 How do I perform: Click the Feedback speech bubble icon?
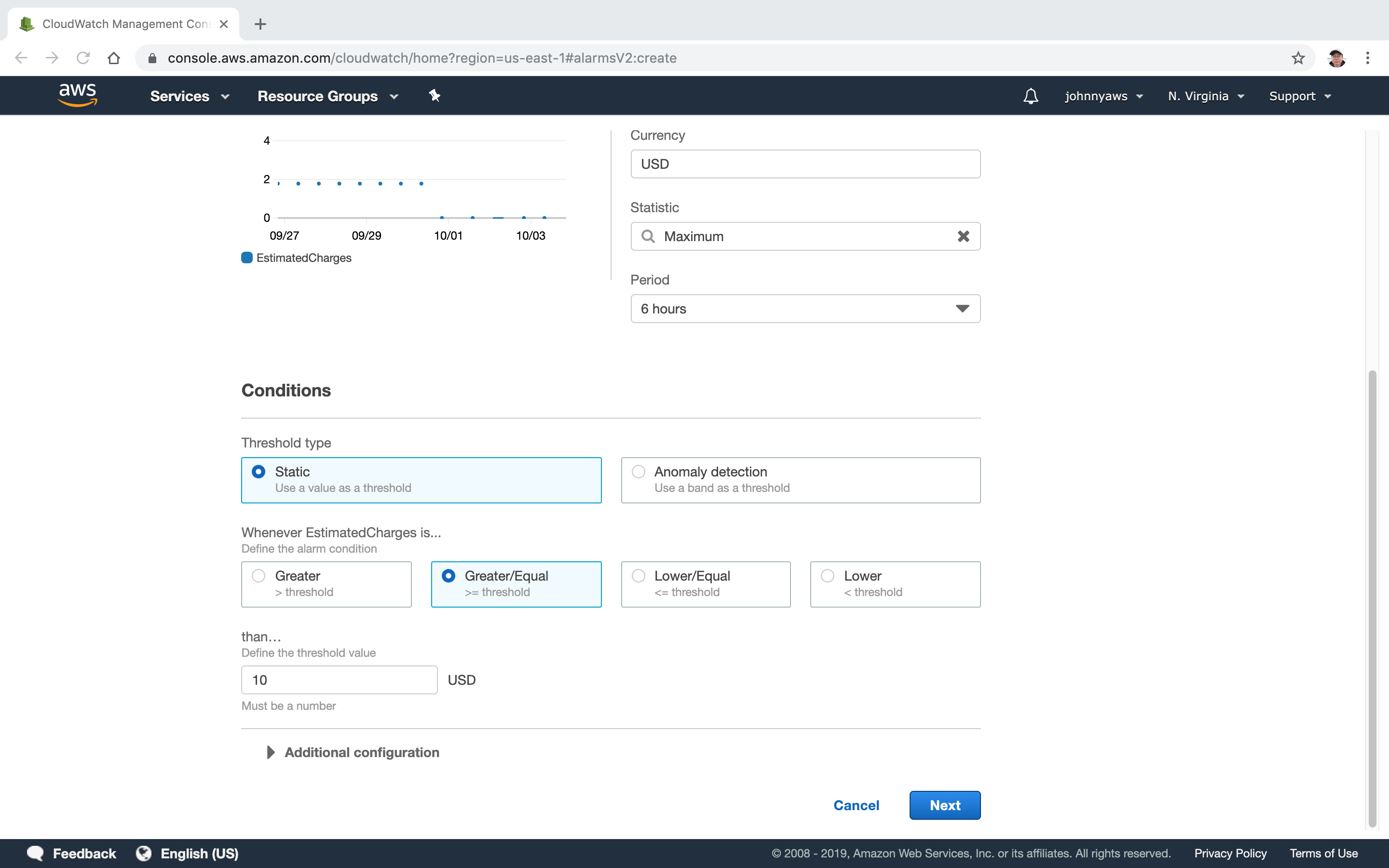(36, 853)
